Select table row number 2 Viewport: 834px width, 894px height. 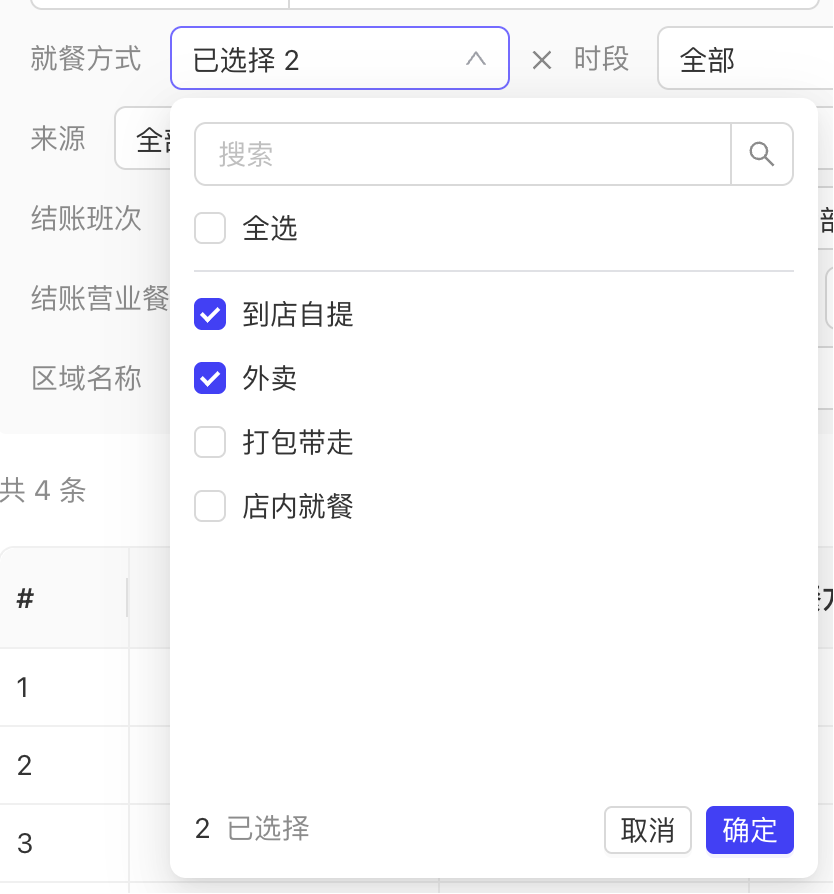click(25, 765)
